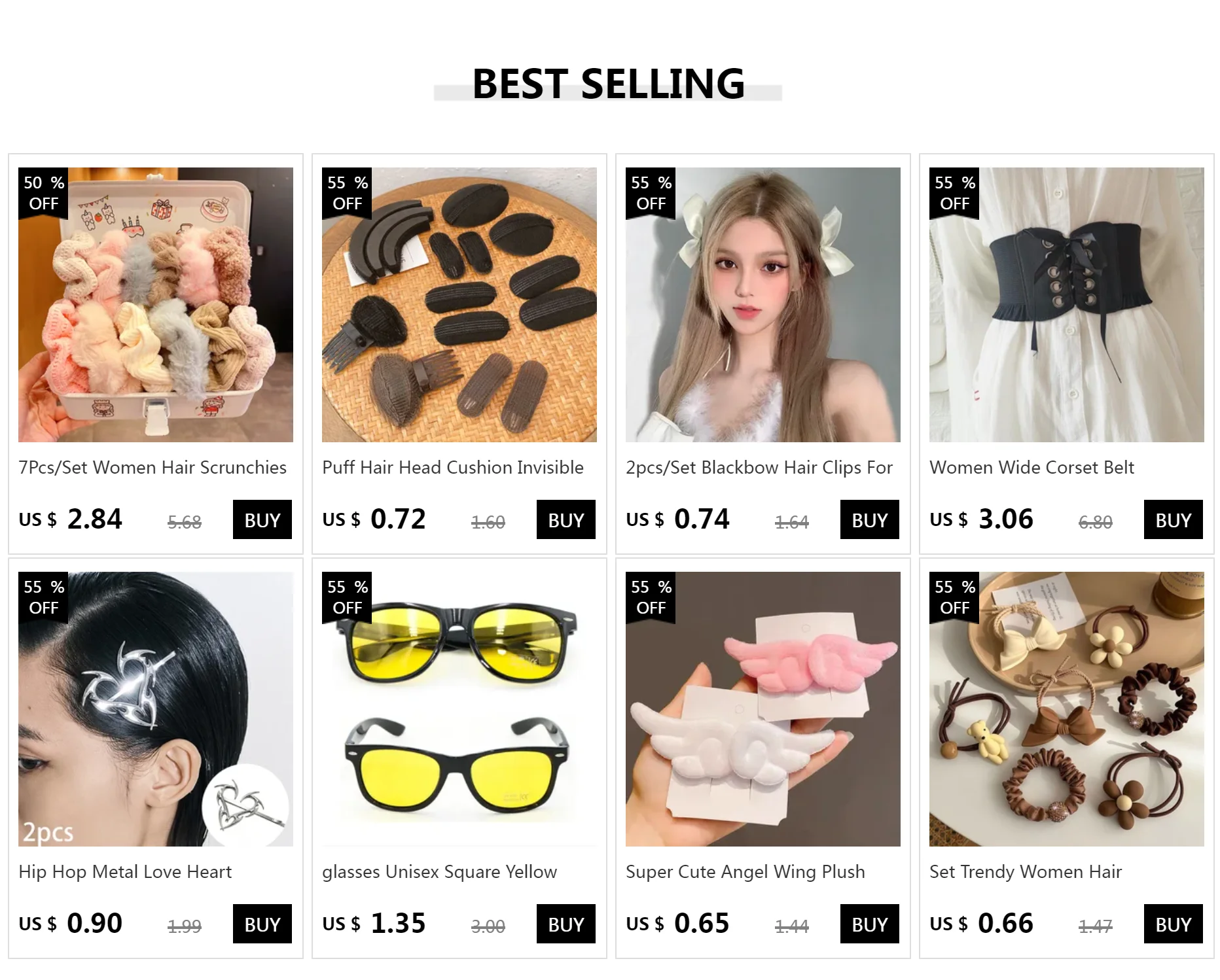Screen dimensions: 1220x980
Task: Open the metal love heart hairpin image
Action: click(156, 709)
